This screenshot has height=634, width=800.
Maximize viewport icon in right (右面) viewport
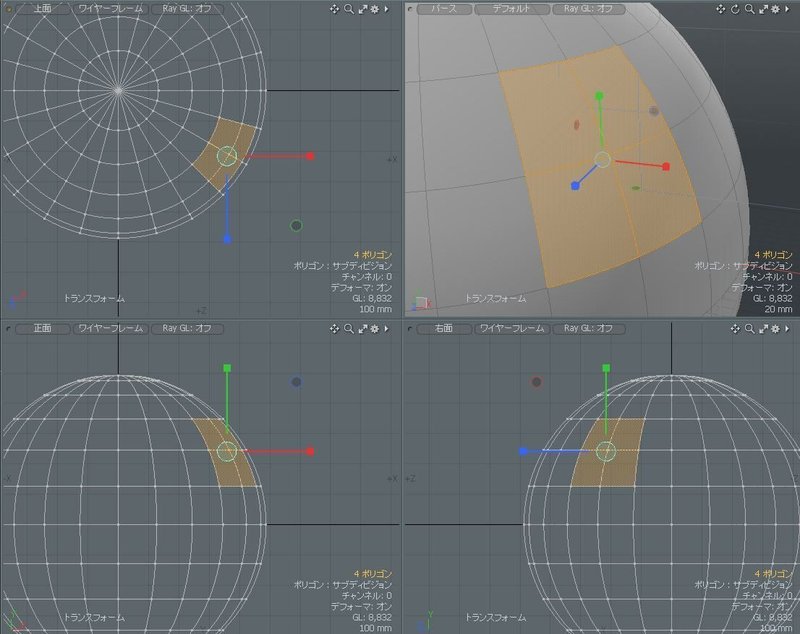(x=763, y=329)
